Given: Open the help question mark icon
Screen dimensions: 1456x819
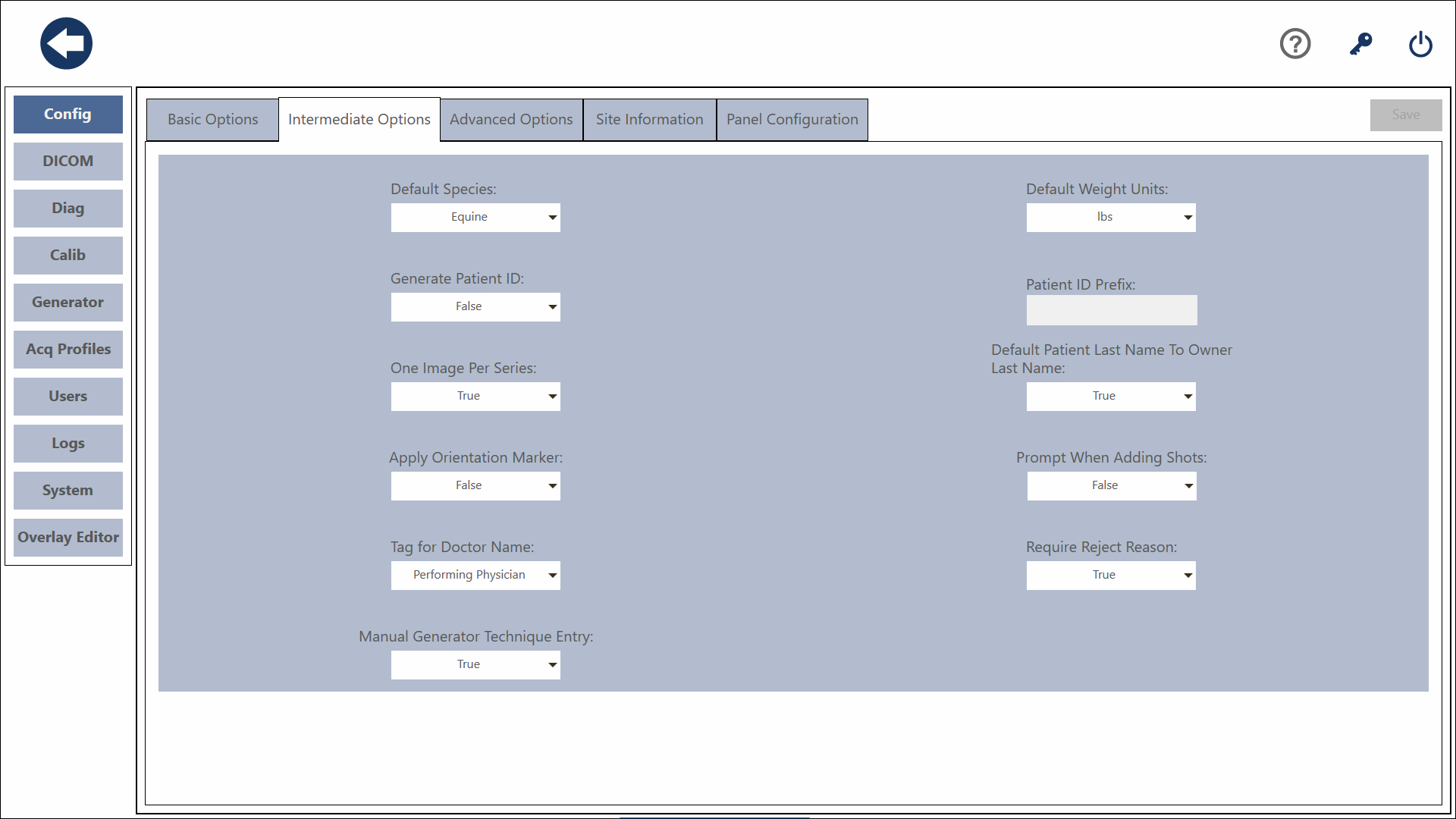Looking at the screenshot, I should (x=1295, y=43).
